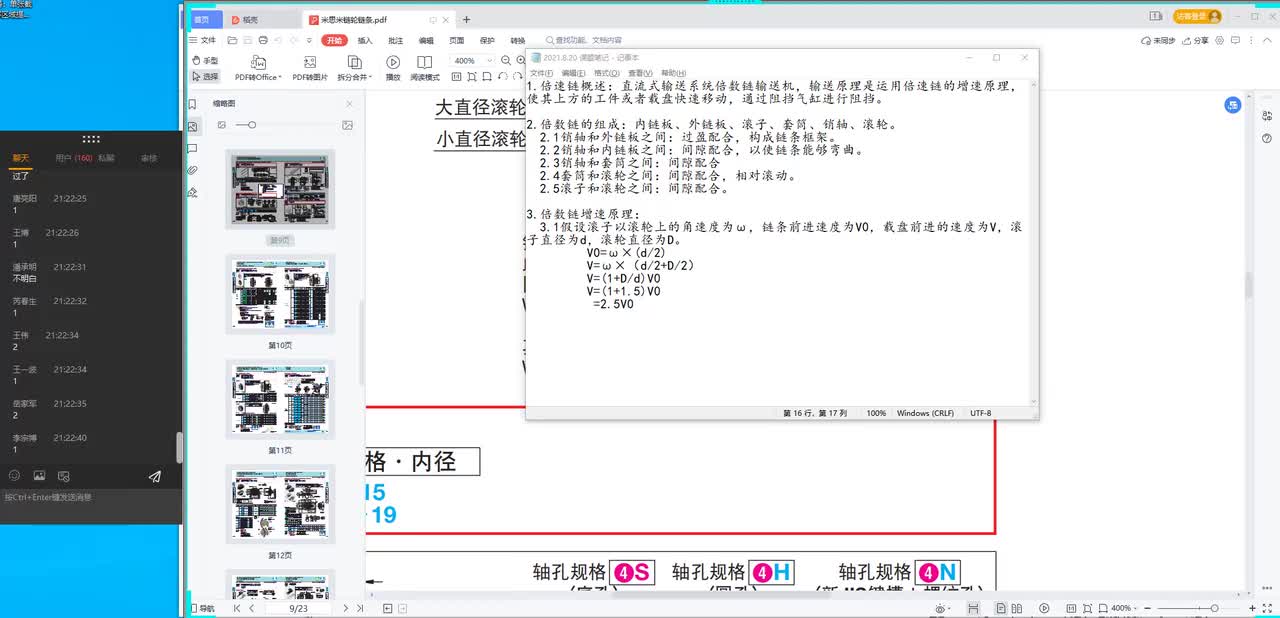Go to the next page arrow
The image size is (1280, 618).
point(346,608)
